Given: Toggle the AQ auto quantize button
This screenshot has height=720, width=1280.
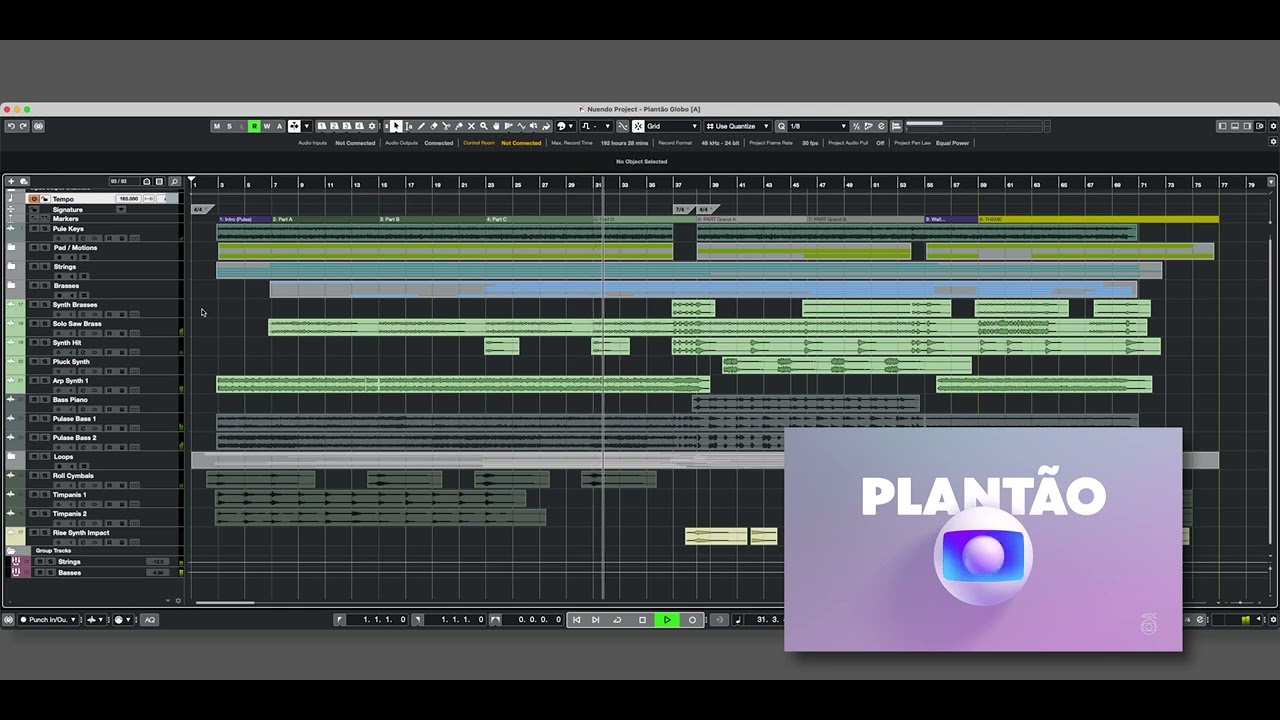Looking at the screenshot, I should tap(149, 620).
